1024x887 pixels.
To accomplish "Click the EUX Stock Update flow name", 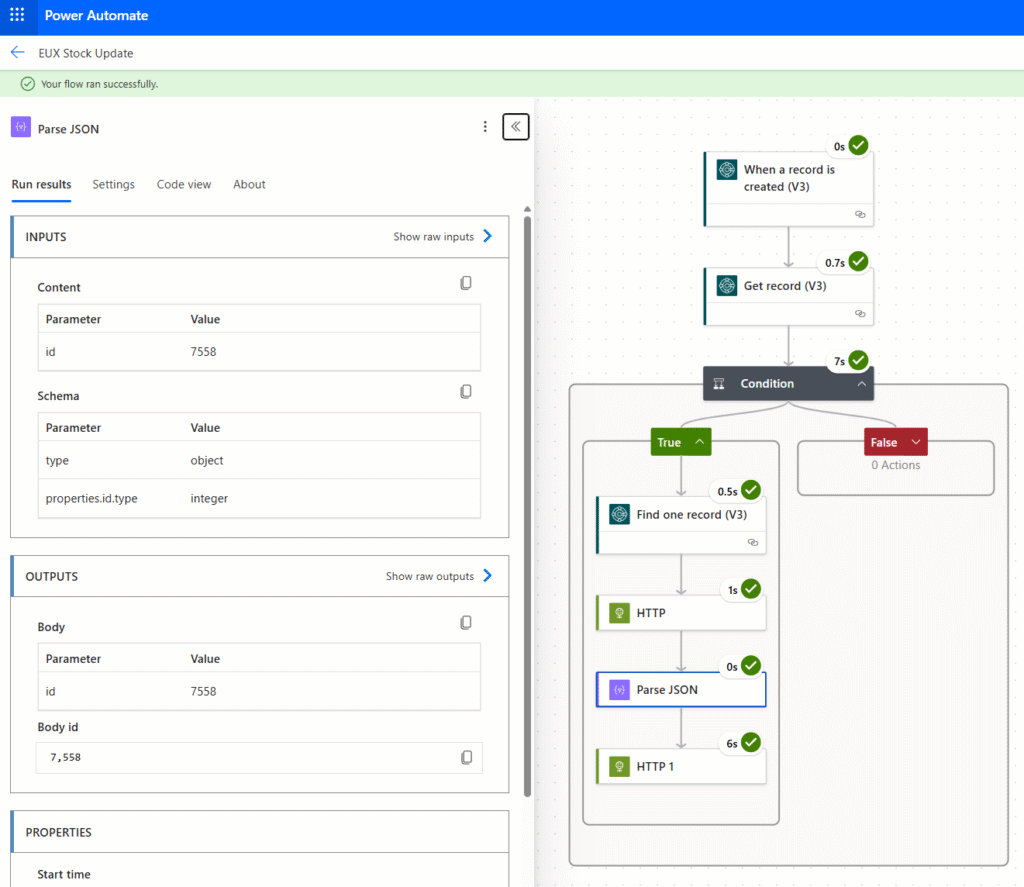I will click(x=86, y=53).
